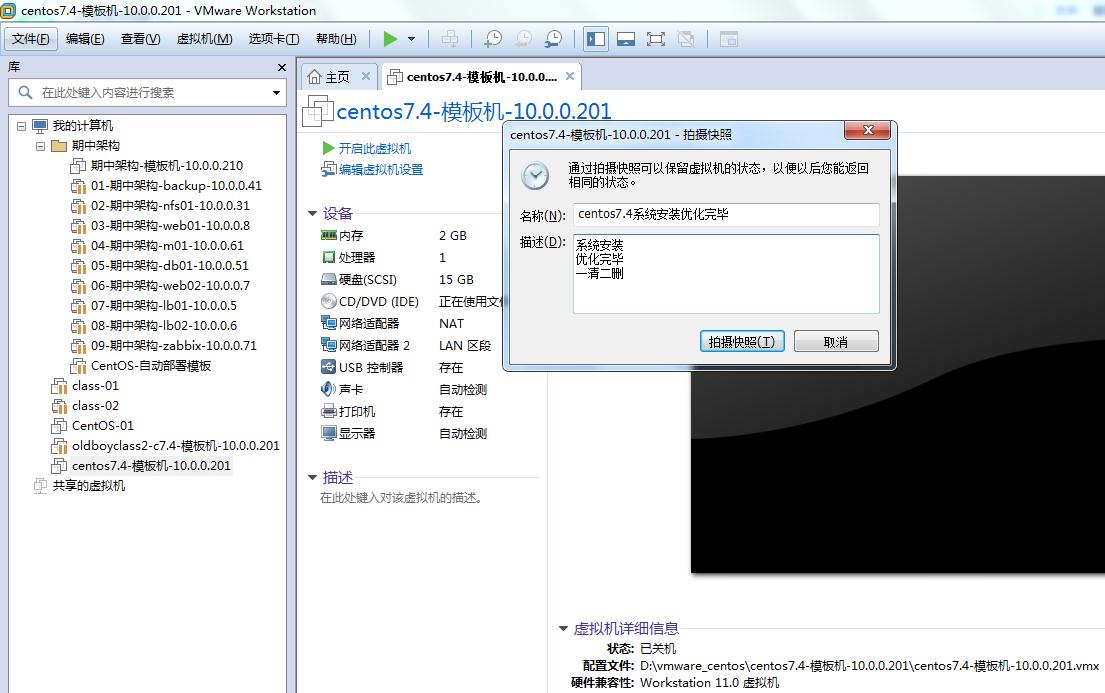The height and width of the screenshot is (693, 1105).
Task: Click the 拍摄快照(T) button
Action: coord(741,342)
